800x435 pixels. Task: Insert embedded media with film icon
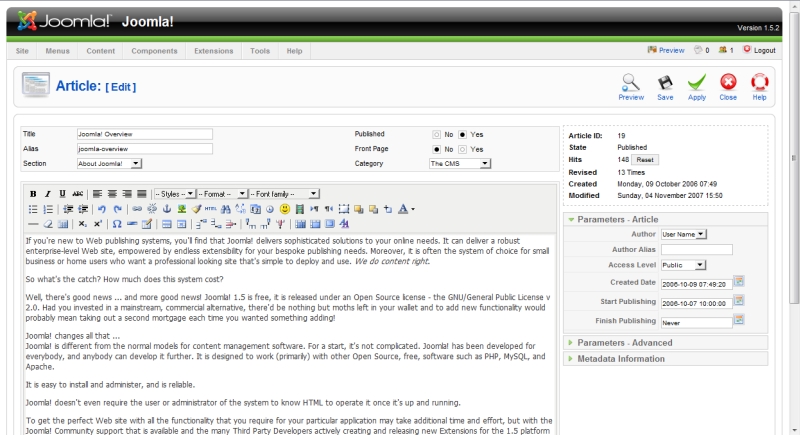click(x=299, y=209)
